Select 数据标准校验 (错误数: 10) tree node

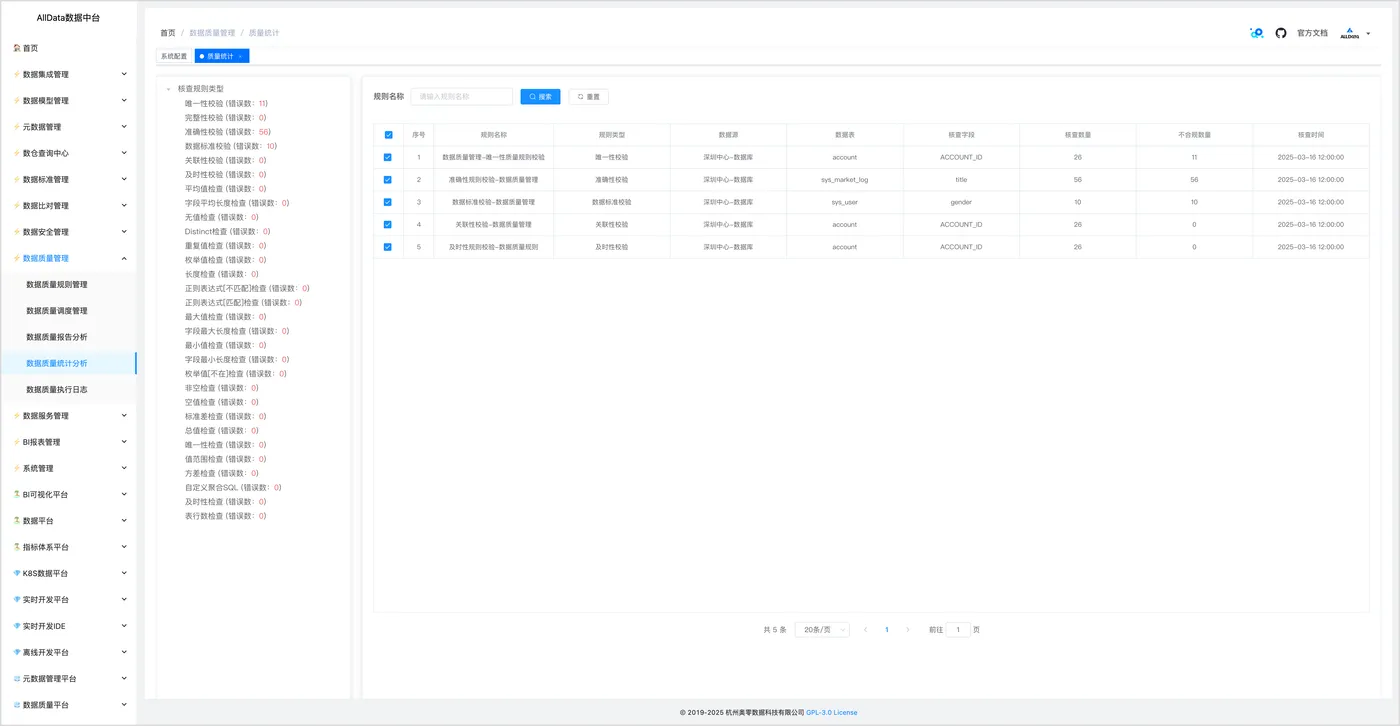pyautogui.click(x=231, y=146)
